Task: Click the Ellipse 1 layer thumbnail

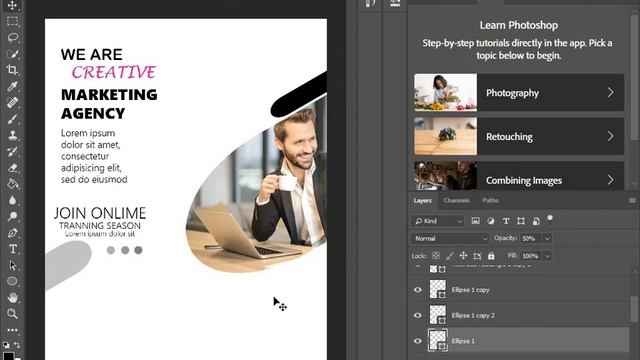Action: (438, 340)
